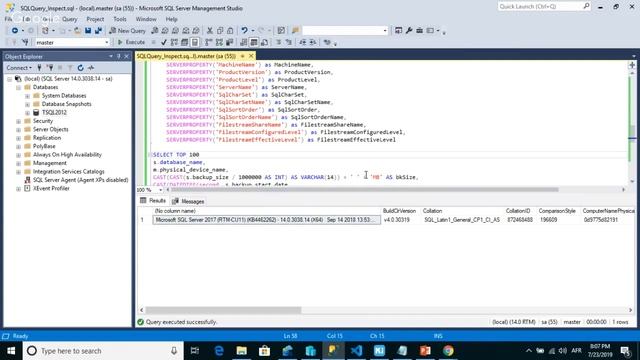Open the Properties wrench icon

(x=409, y=31)
